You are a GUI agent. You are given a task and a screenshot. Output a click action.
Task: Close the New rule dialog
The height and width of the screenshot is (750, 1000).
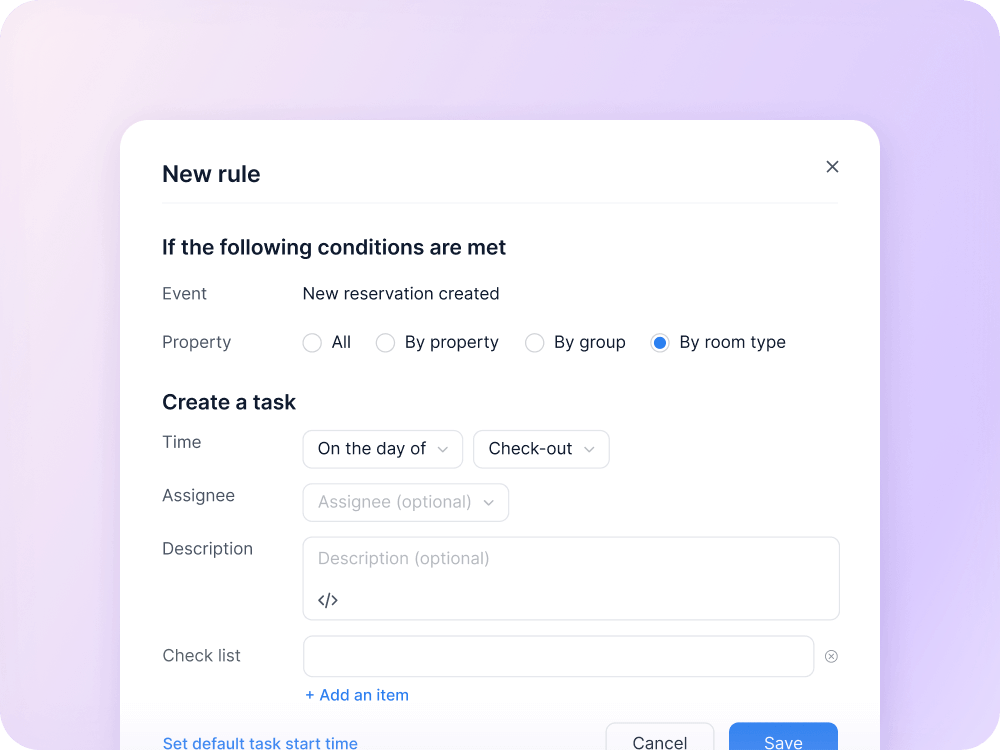[x=832, y=166]
